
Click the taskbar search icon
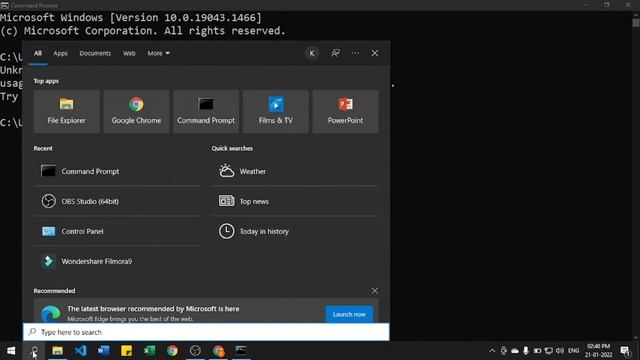[34, 351]
